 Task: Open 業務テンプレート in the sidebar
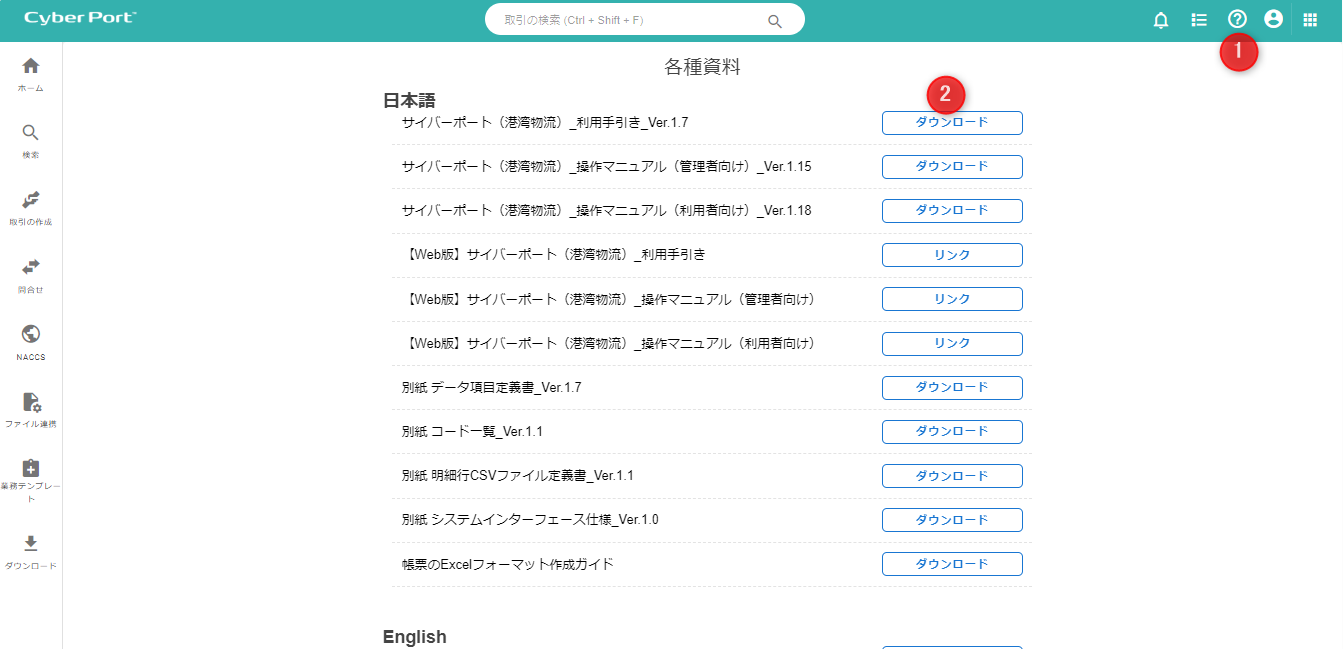(x=31, y=470)
